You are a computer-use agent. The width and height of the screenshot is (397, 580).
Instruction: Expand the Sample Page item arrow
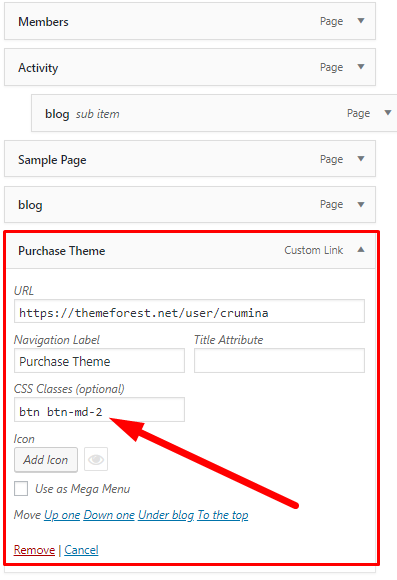coord(361,159)
